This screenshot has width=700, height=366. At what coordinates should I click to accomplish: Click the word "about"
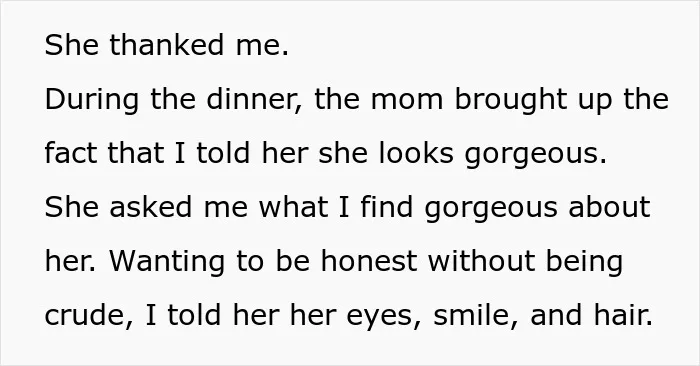609,207
